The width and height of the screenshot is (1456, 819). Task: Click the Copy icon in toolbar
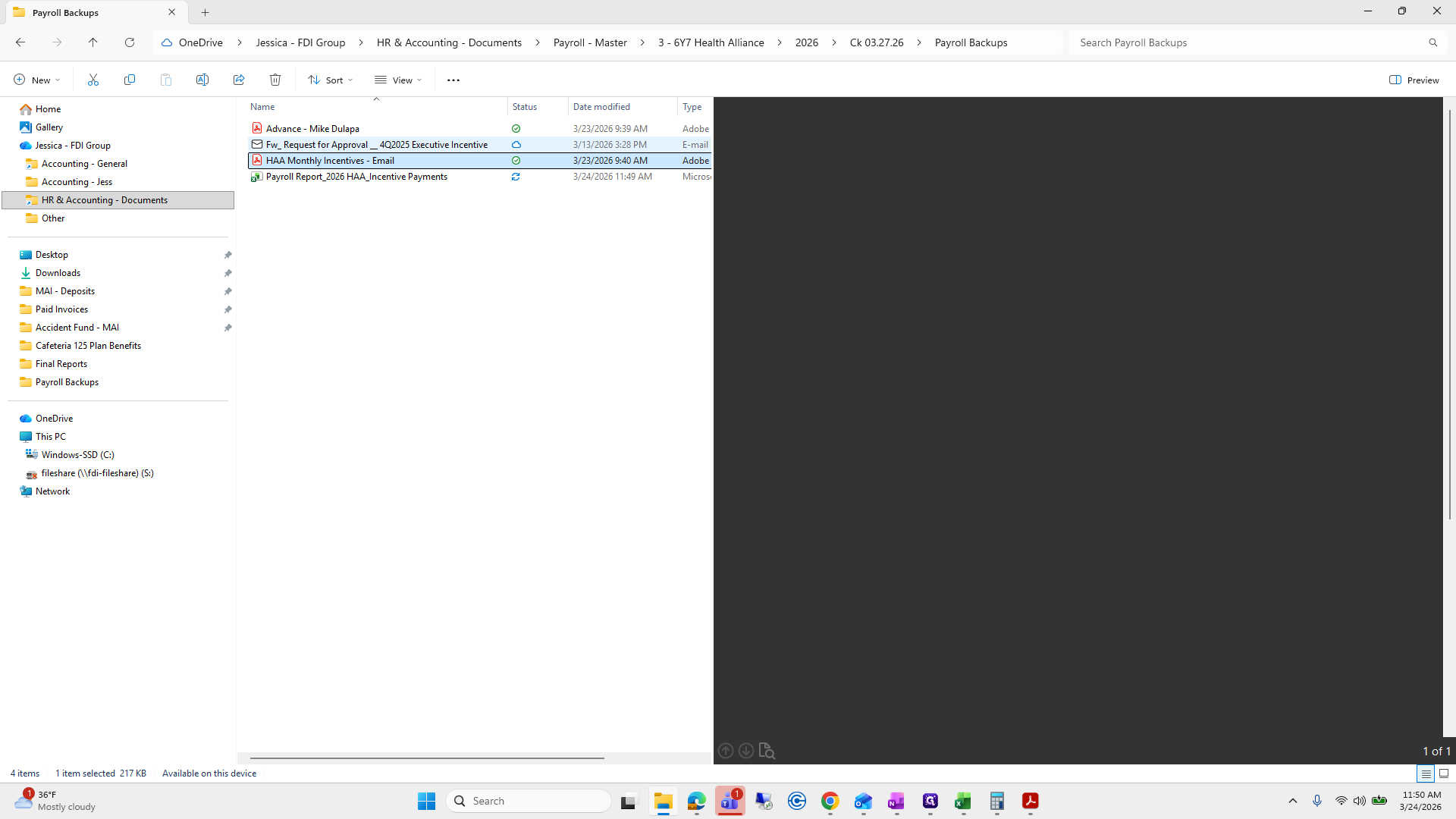[130, 80]
